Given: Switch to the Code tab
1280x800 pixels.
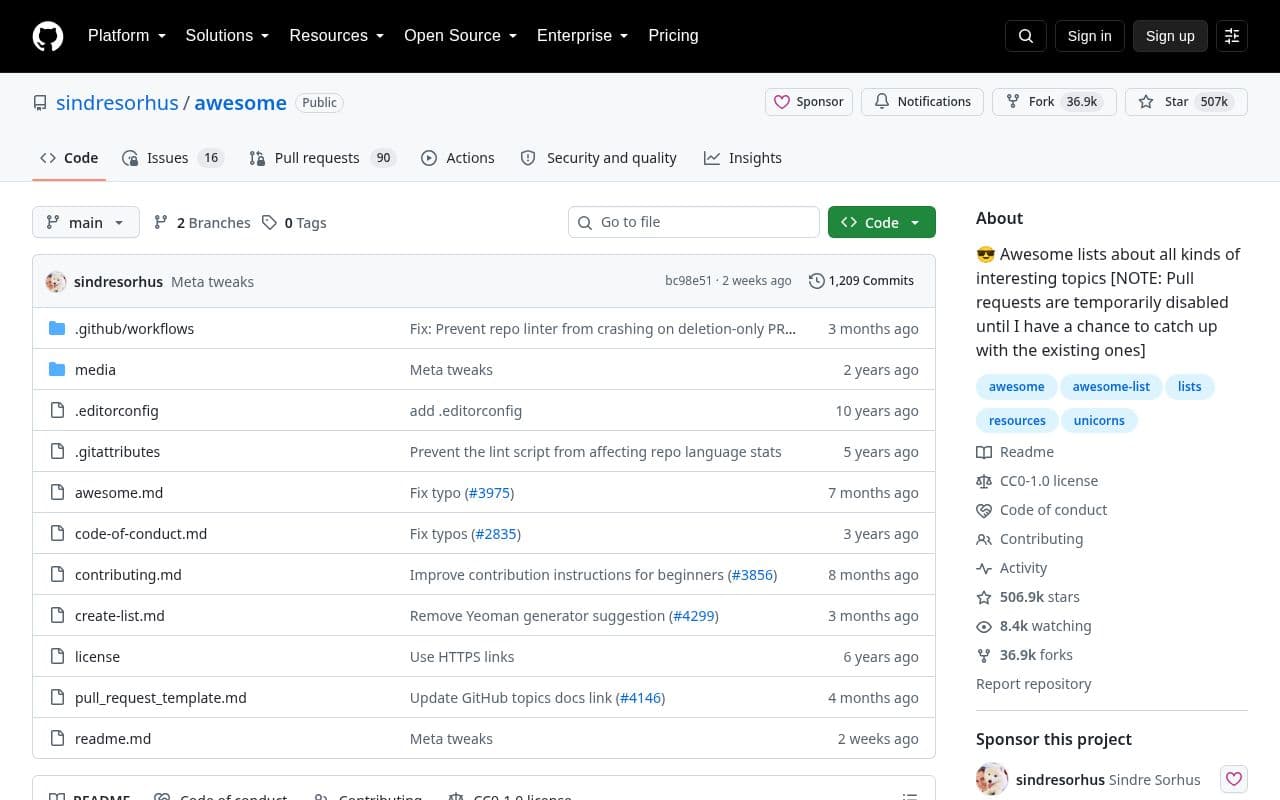Looking at the screenshot, I should [x=69, y=158].
